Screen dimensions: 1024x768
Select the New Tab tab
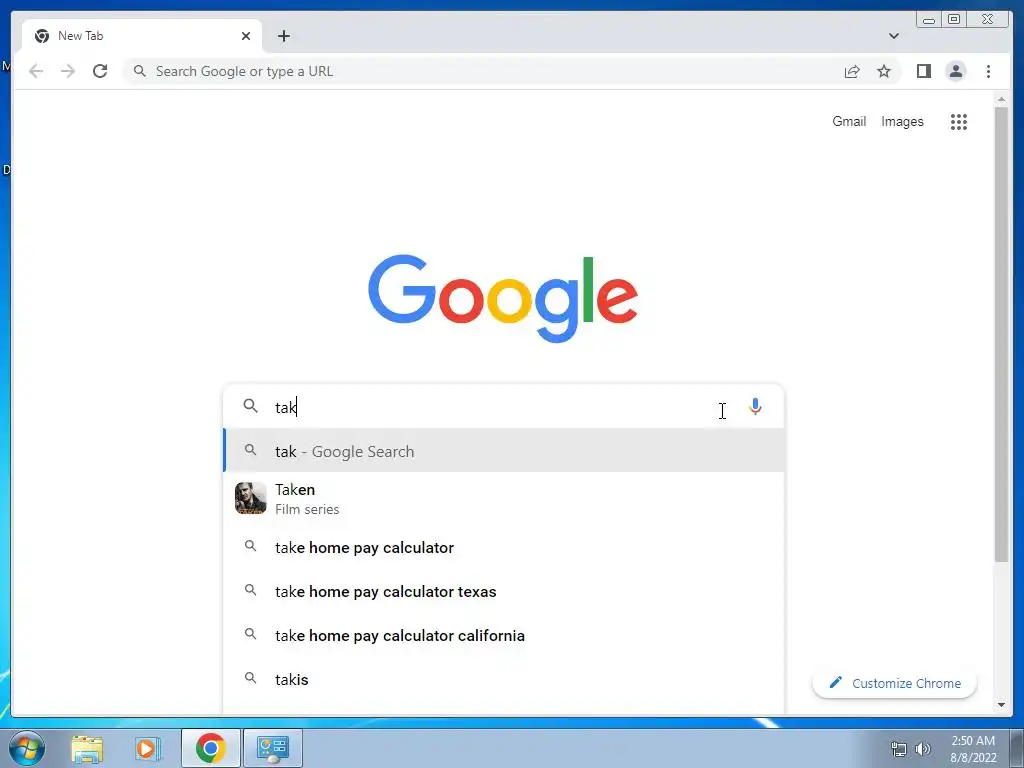click(x=142, y=36)
